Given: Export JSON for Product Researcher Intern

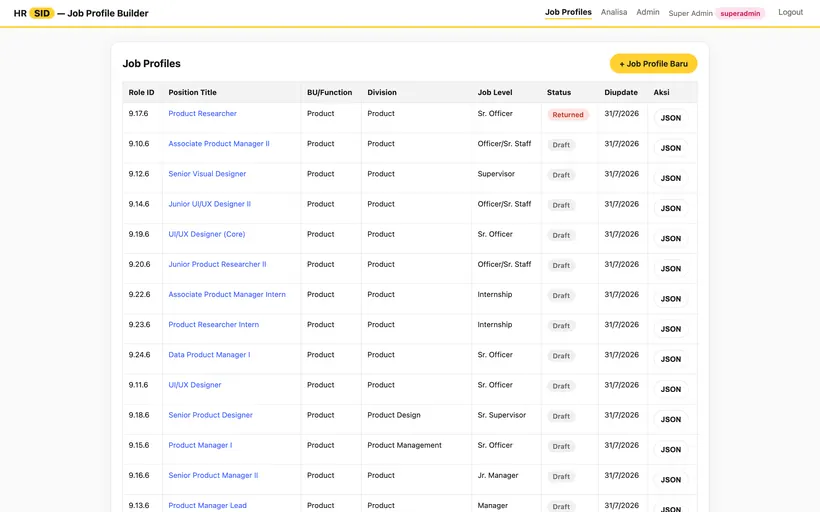Looking at the screenshot, I should 670,329.
